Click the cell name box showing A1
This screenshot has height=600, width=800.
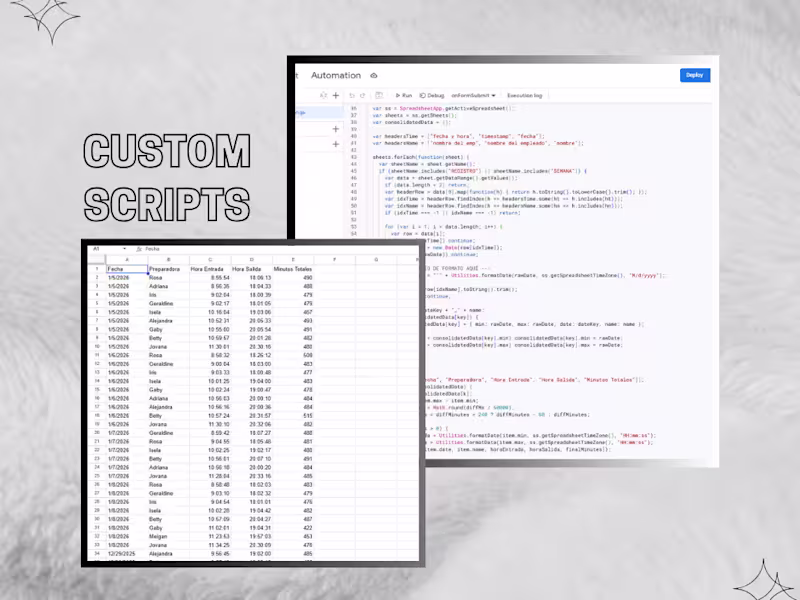[x=98, y=249]
